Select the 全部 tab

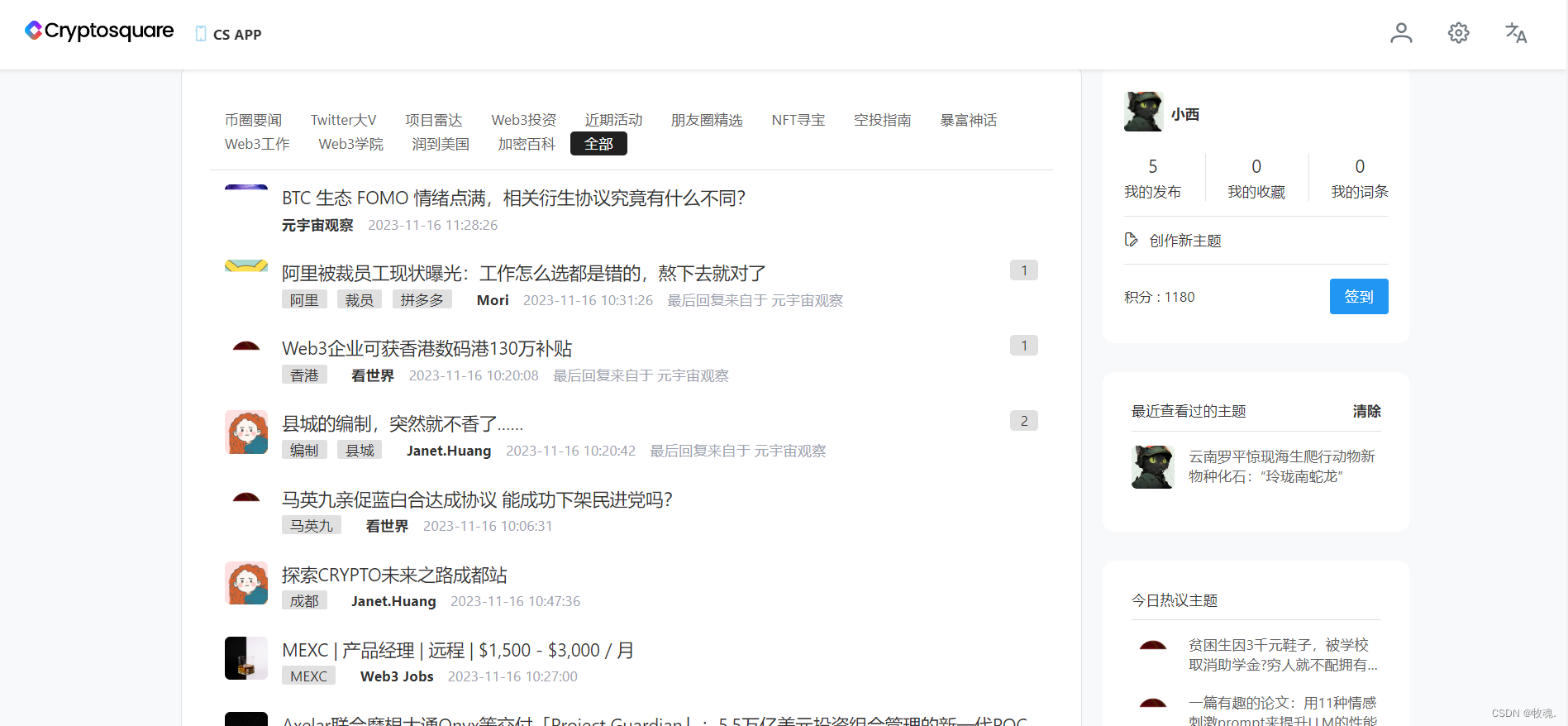click(598, 144)
